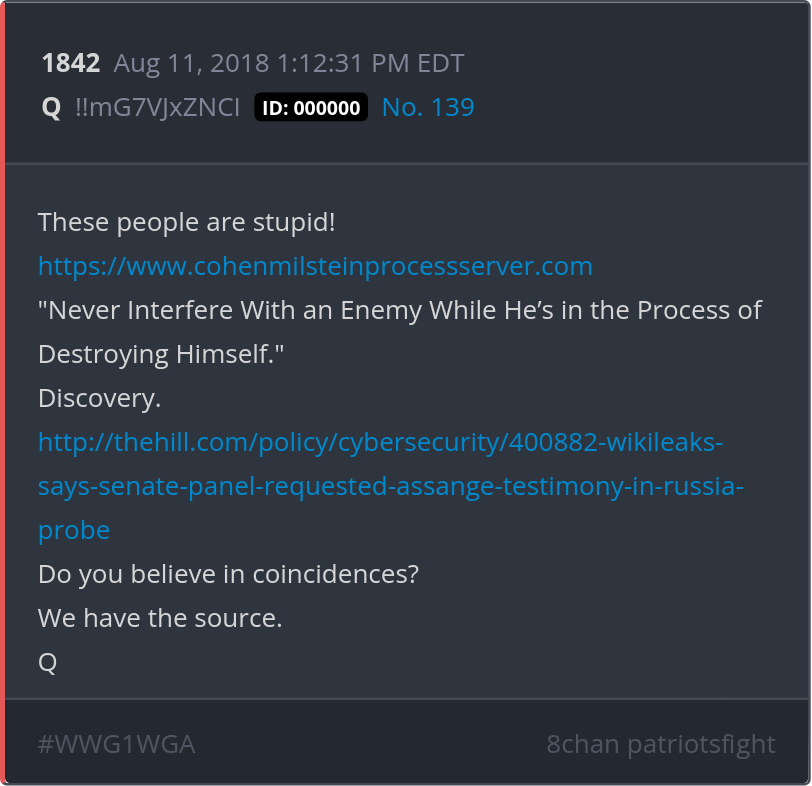Open the thehill.com cybersecurity article link
This screenshot has height=786, width=812.
point(380,442)
